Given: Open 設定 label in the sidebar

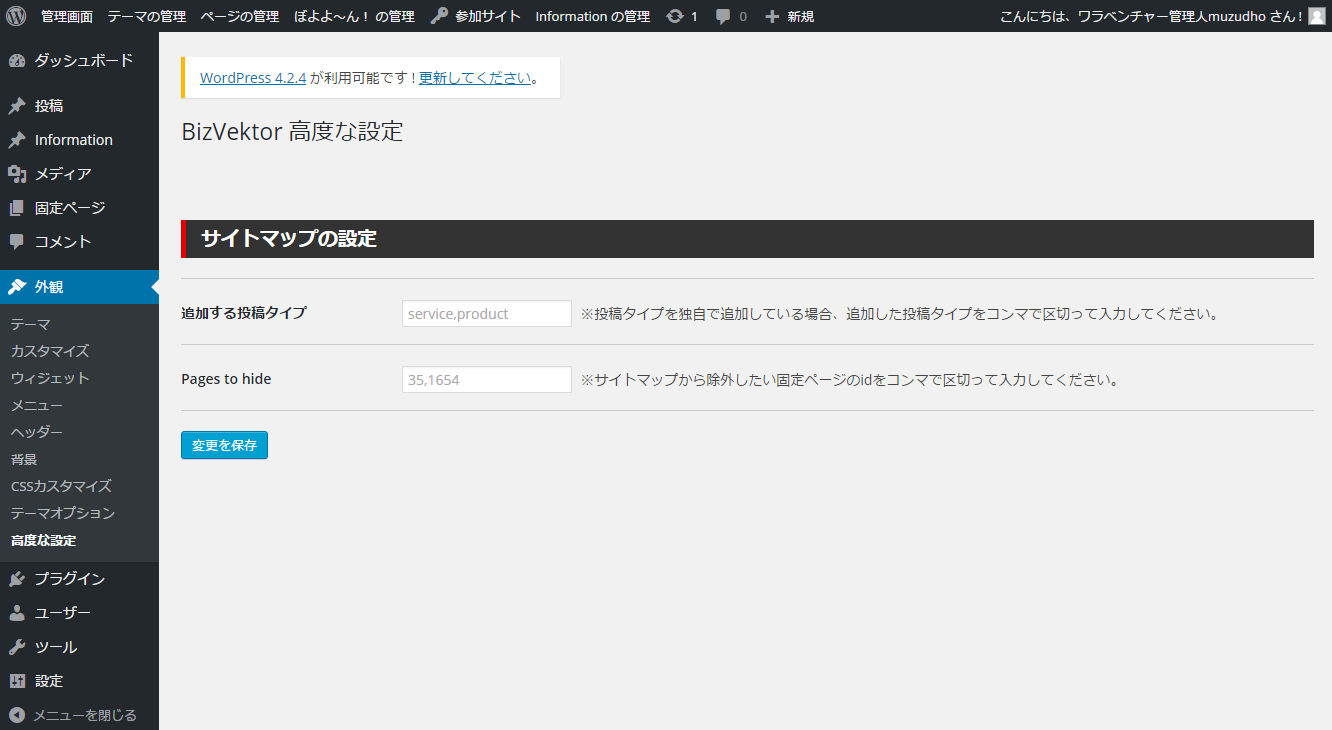Looking at the screenshot, I should point(49,681).
